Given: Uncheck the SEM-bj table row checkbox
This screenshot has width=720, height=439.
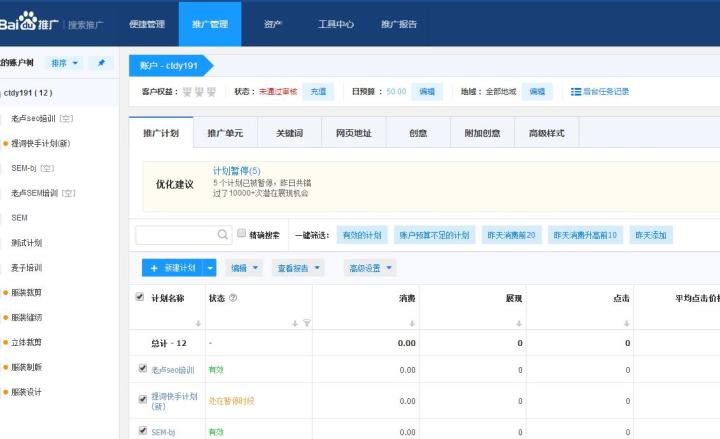Looking at the screenshot, I should point(143,431).
